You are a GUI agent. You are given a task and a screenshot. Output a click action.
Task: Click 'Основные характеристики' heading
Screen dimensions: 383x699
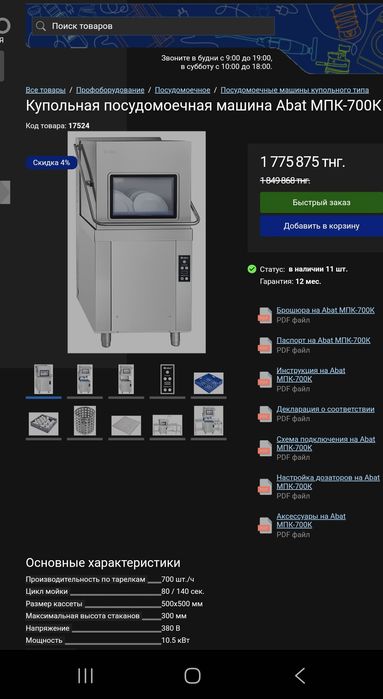(103, 563)
